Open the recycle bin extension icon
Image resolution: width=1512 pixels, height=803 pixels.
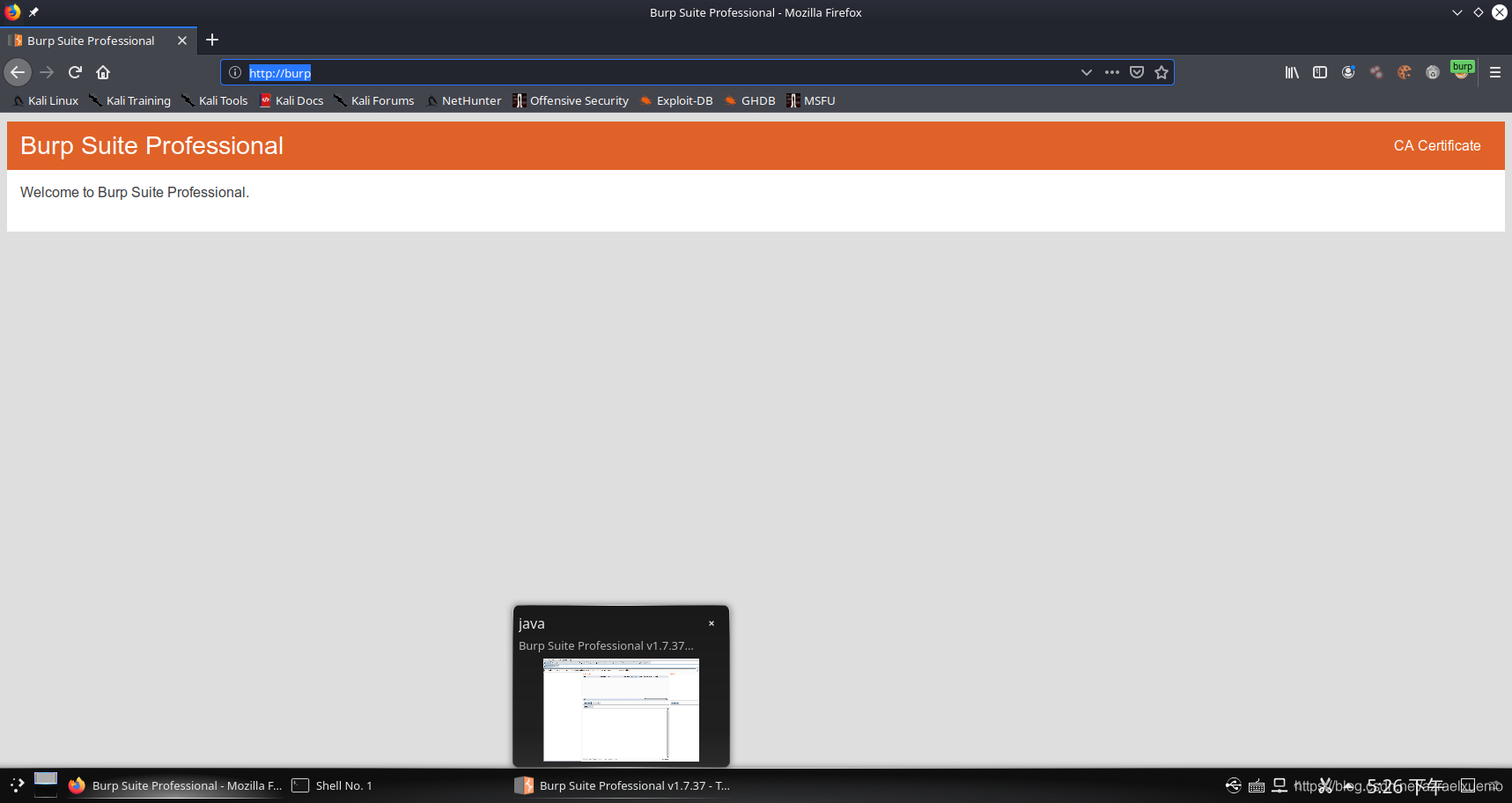[1433, 72]
